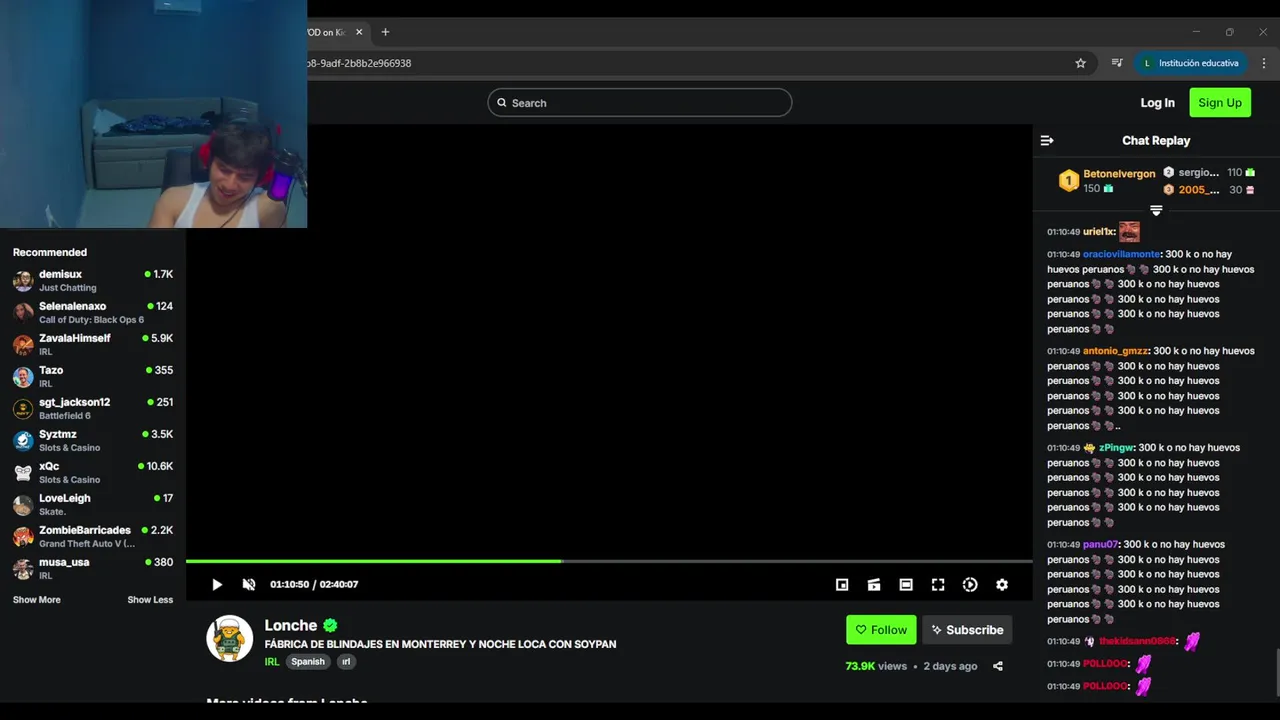Image resolution: width=1280 pixels, height=720 pixels.
Task: Select the sergio leaderboard entry
Action: (x=1209, y=172)
